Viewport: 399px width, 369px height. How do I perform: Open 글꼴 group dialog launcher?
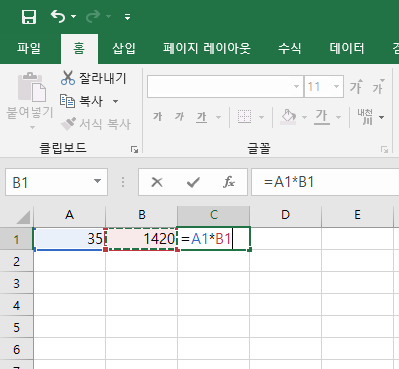pos(384,149)
